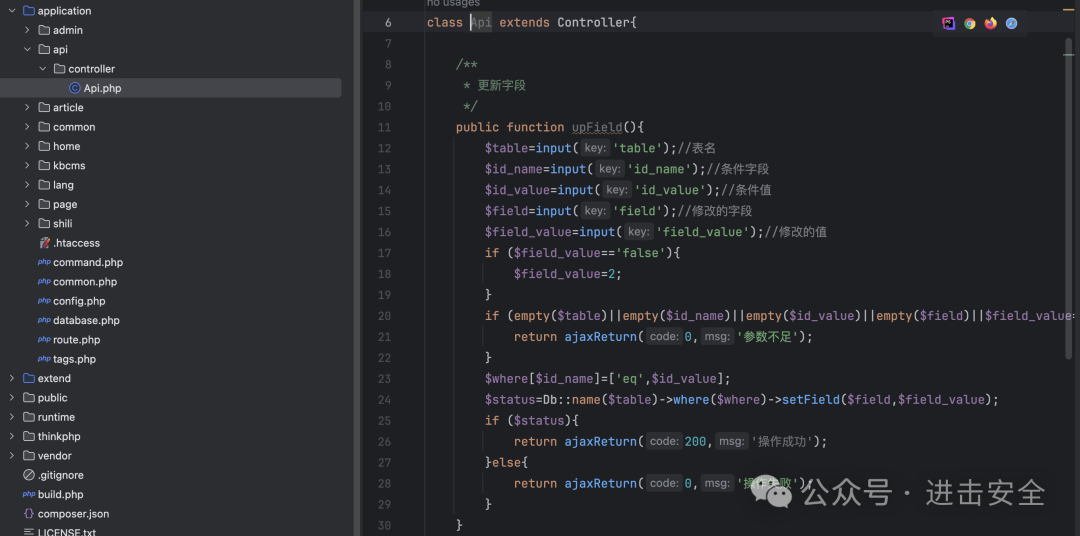Collapse the application folder
The width and height of the screenshot is (1080, 536).
click(x=12, y=11)
